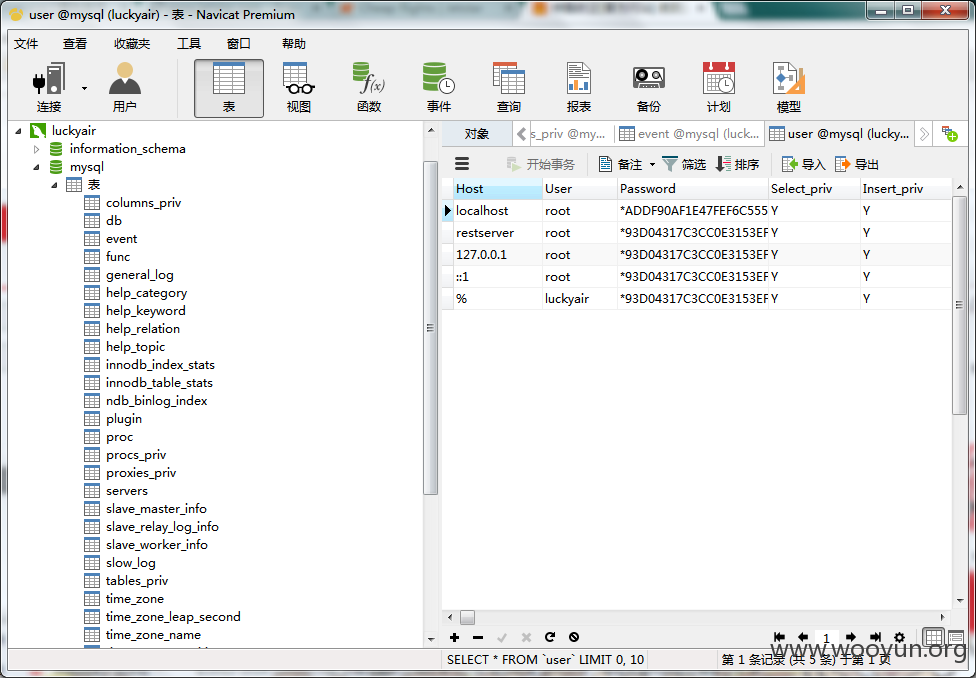The image size is (976, 678).
Task: Open the 窗口 menu
Action: pos(239,44)
